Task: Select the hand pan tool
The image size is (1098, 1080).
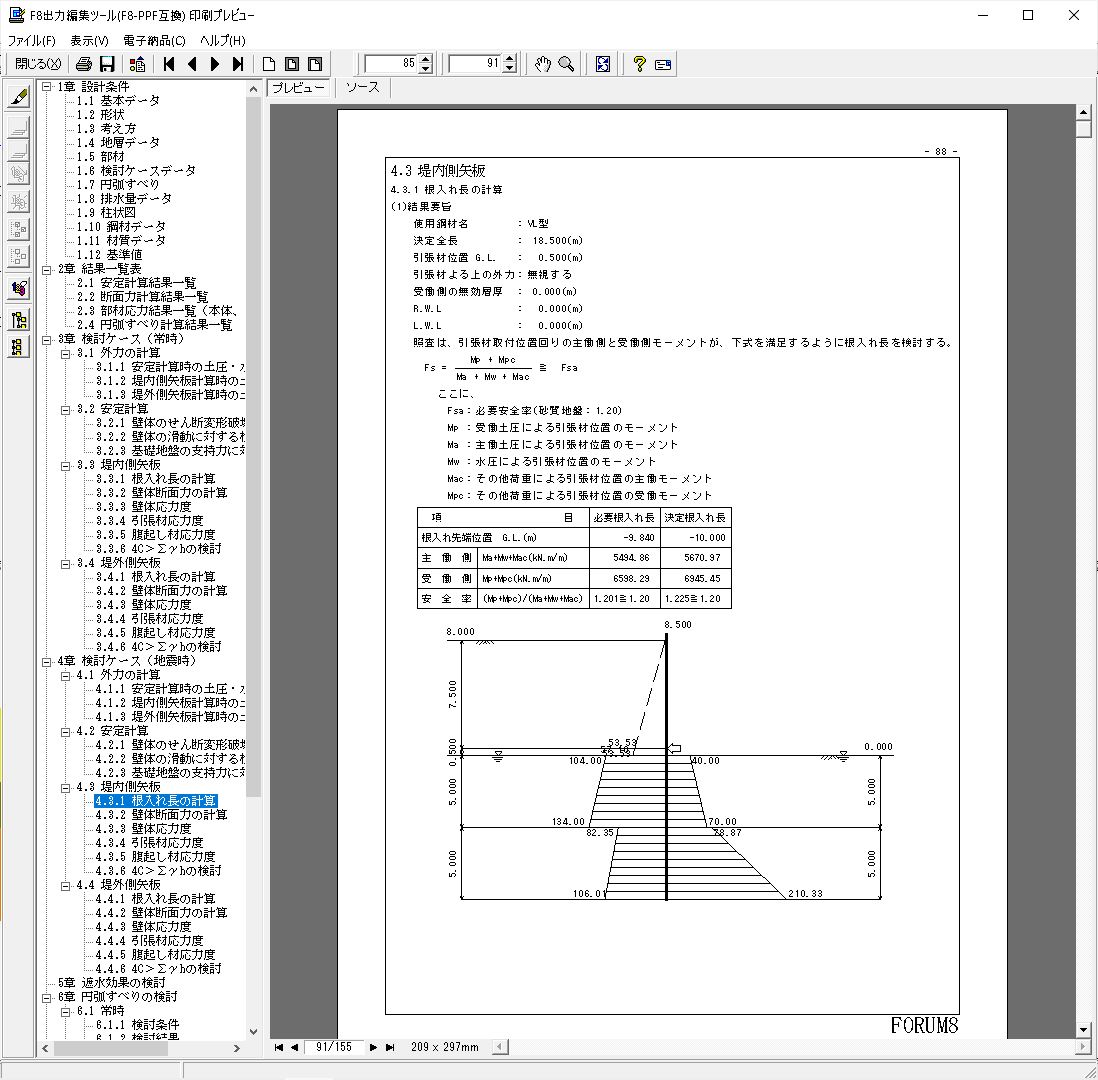Action: point(542,64)
